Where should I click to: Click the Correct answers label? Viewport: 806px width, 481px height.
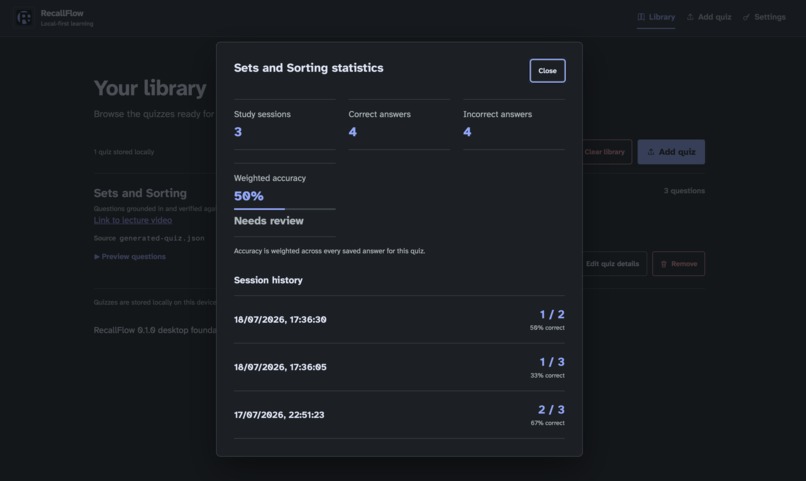[379, 114]
